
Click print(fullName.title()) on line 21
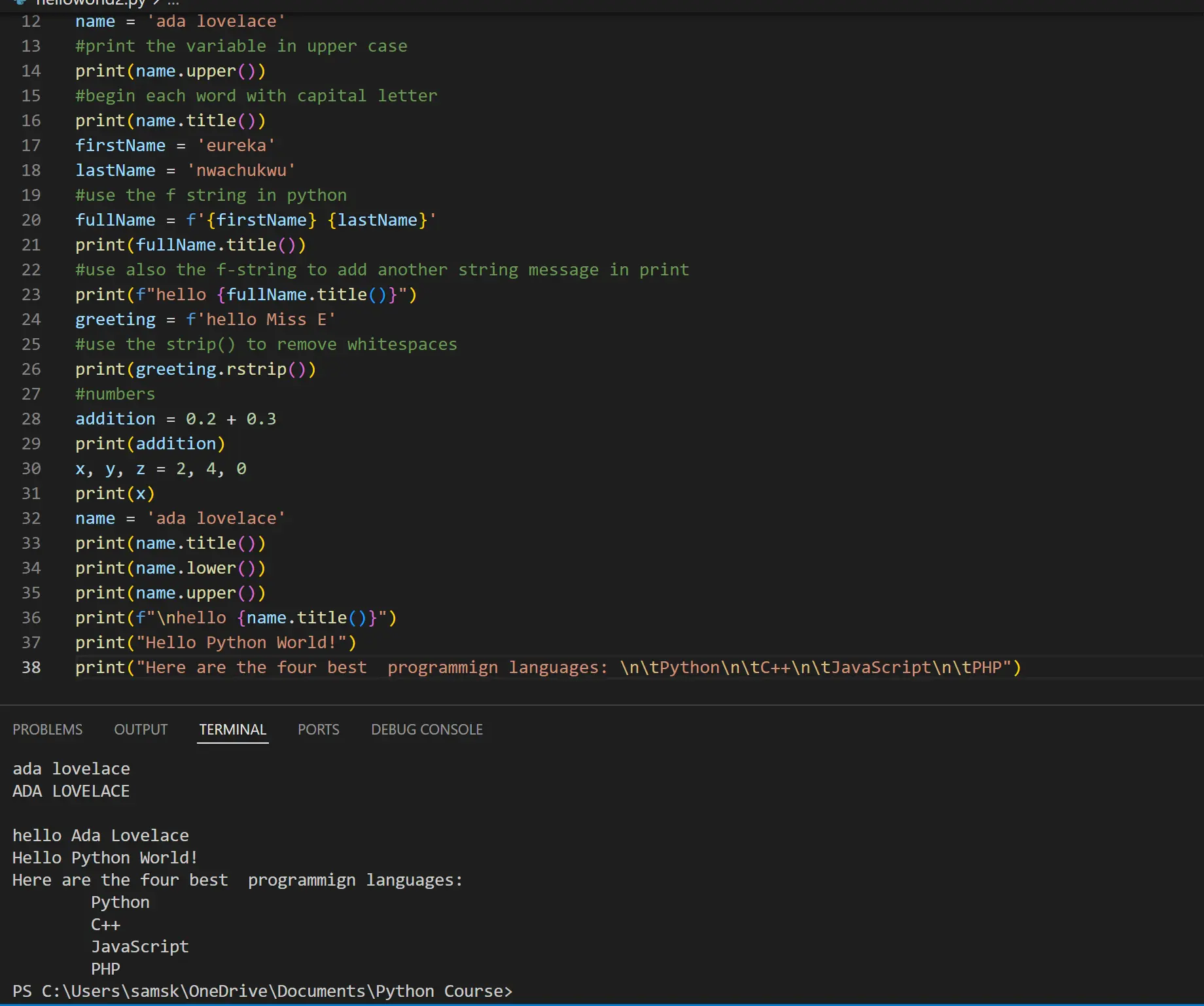coord(190,245)
